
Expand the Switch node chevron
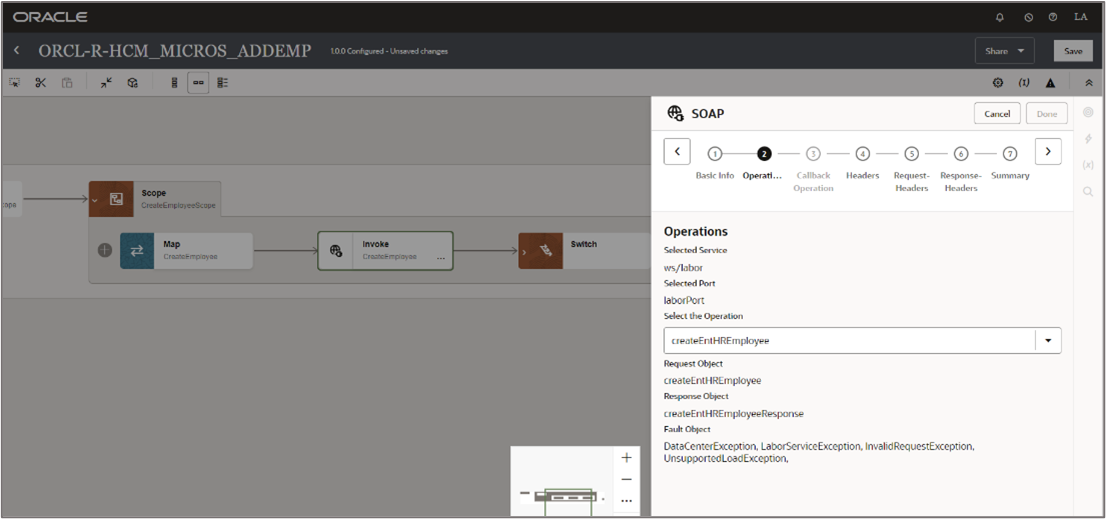coord(524,251)
